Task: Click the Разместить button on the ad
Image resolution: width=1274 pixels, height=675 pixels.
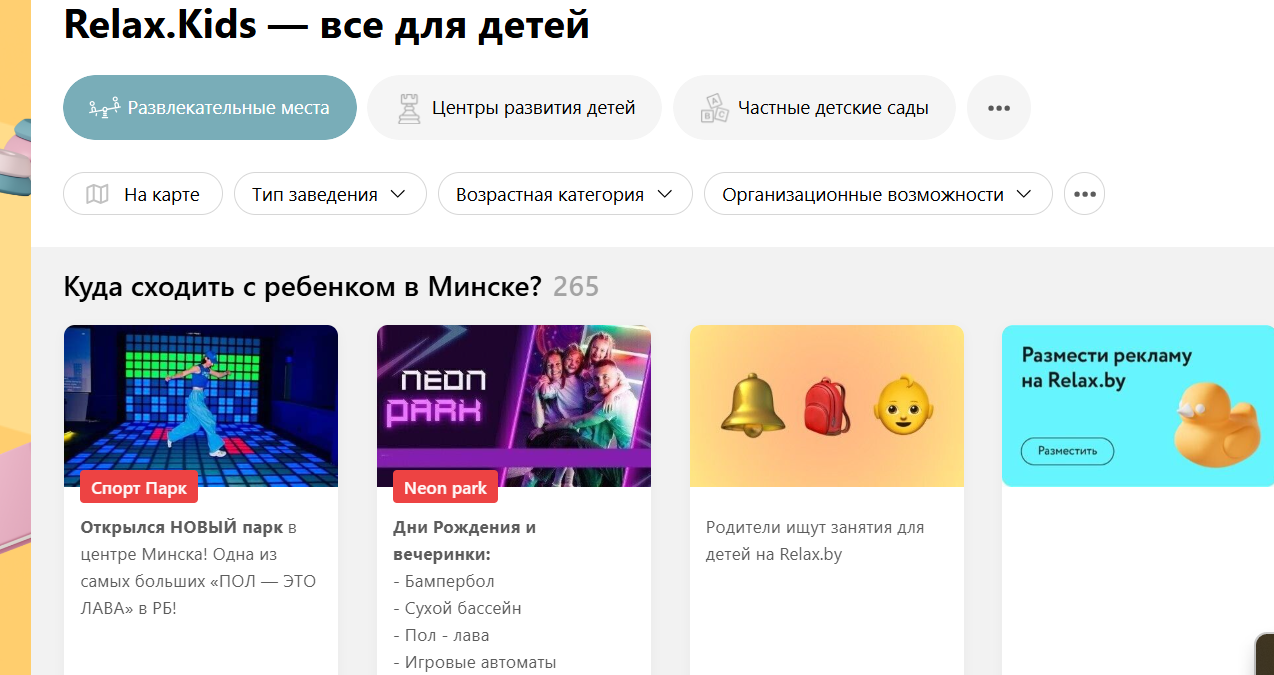Action: [1067, 451]
